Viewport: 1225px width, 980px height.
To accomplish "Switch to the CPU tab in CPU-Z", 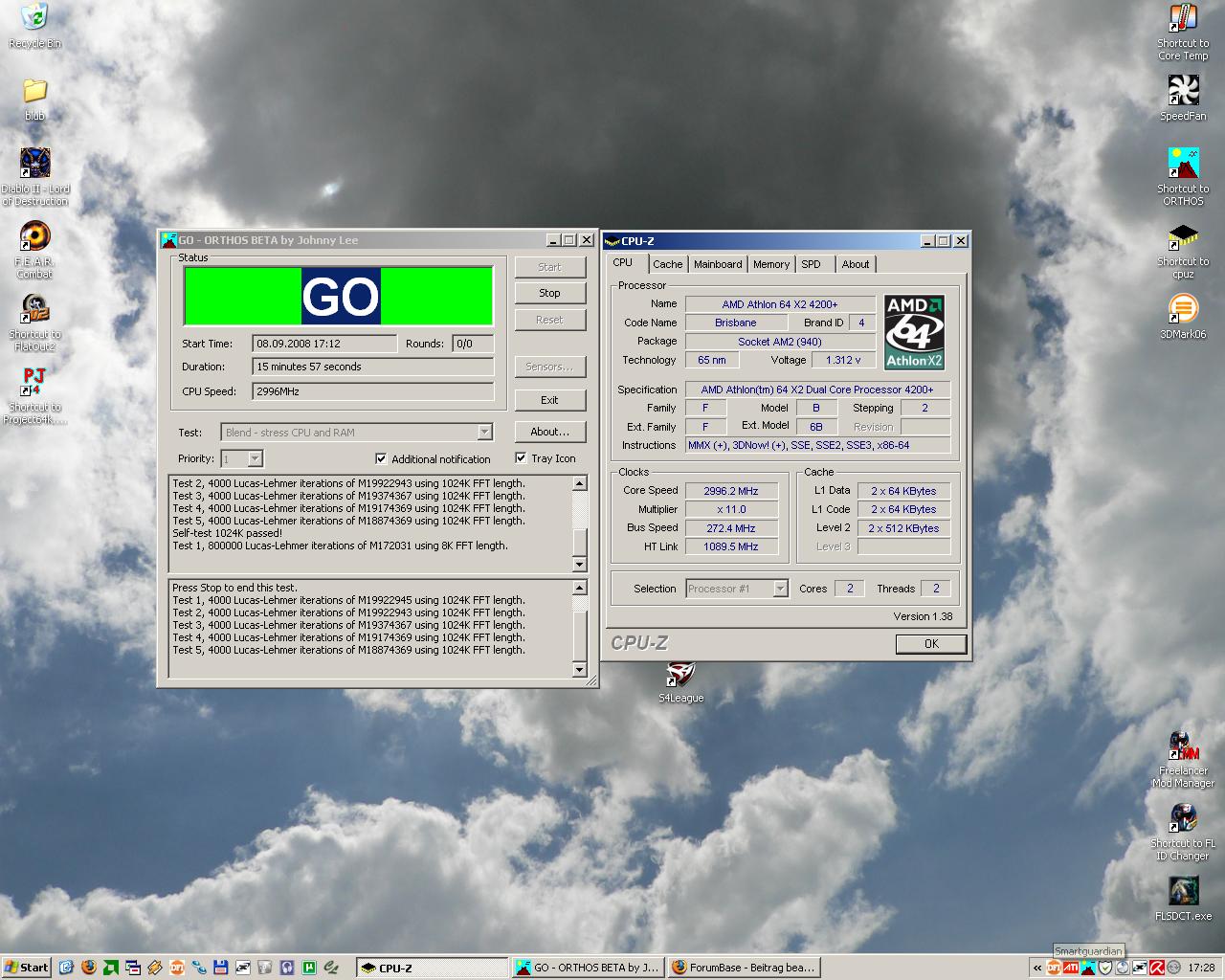I will coord(623,262).
